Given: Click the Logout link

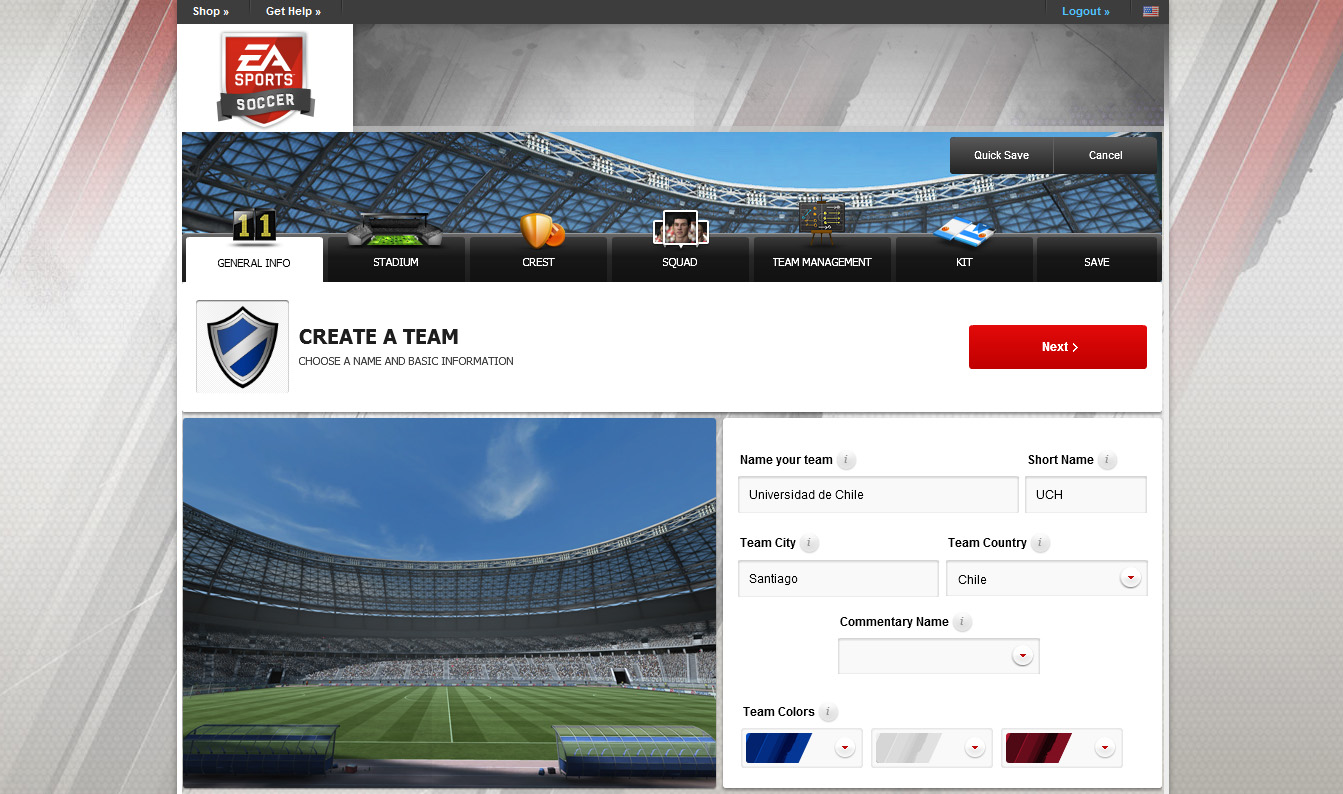Looking at the screenshot, I should [x=1086, y=12].
